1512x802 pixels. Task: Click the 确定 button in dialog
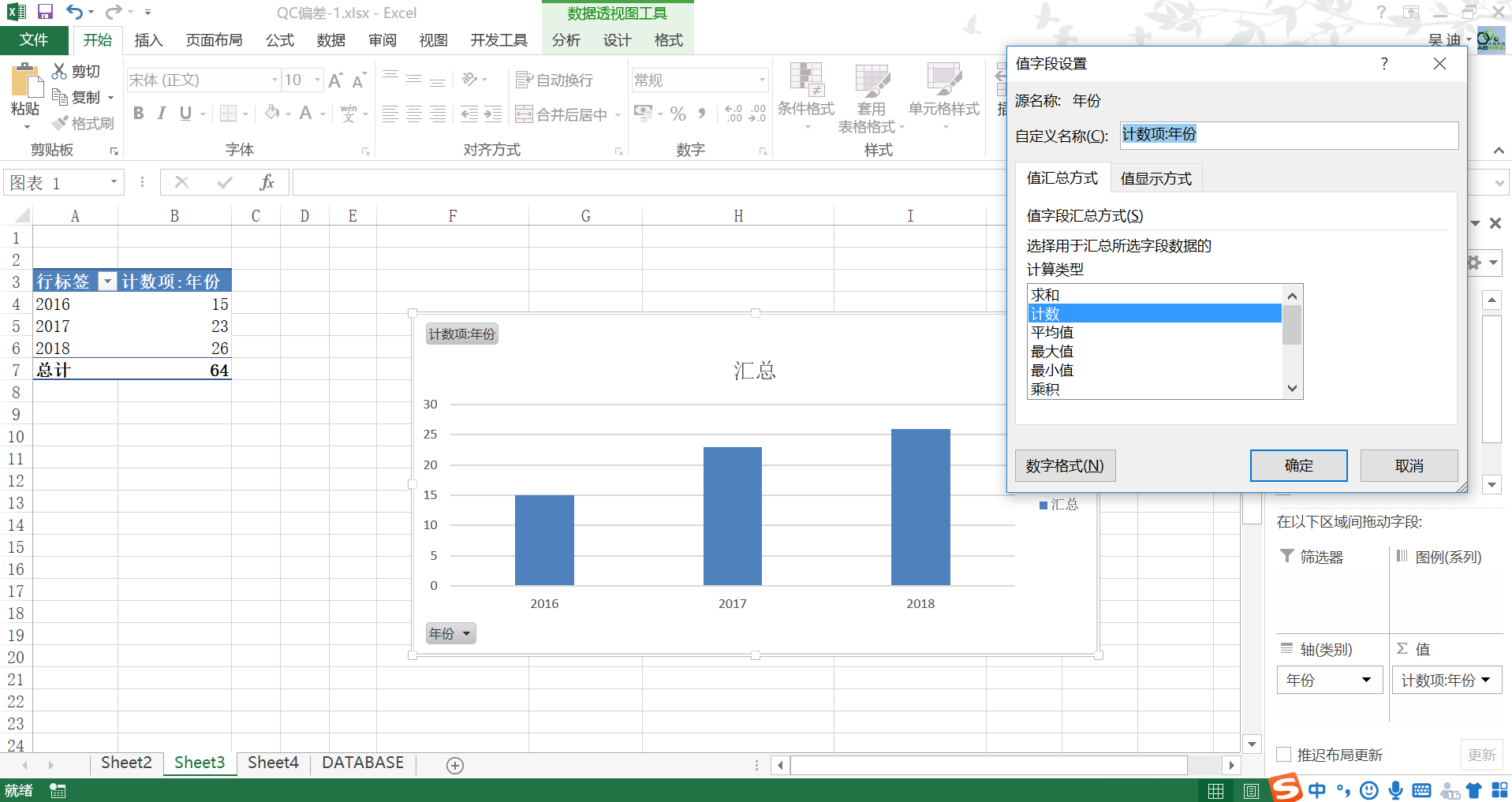[x=1298, y=465]
